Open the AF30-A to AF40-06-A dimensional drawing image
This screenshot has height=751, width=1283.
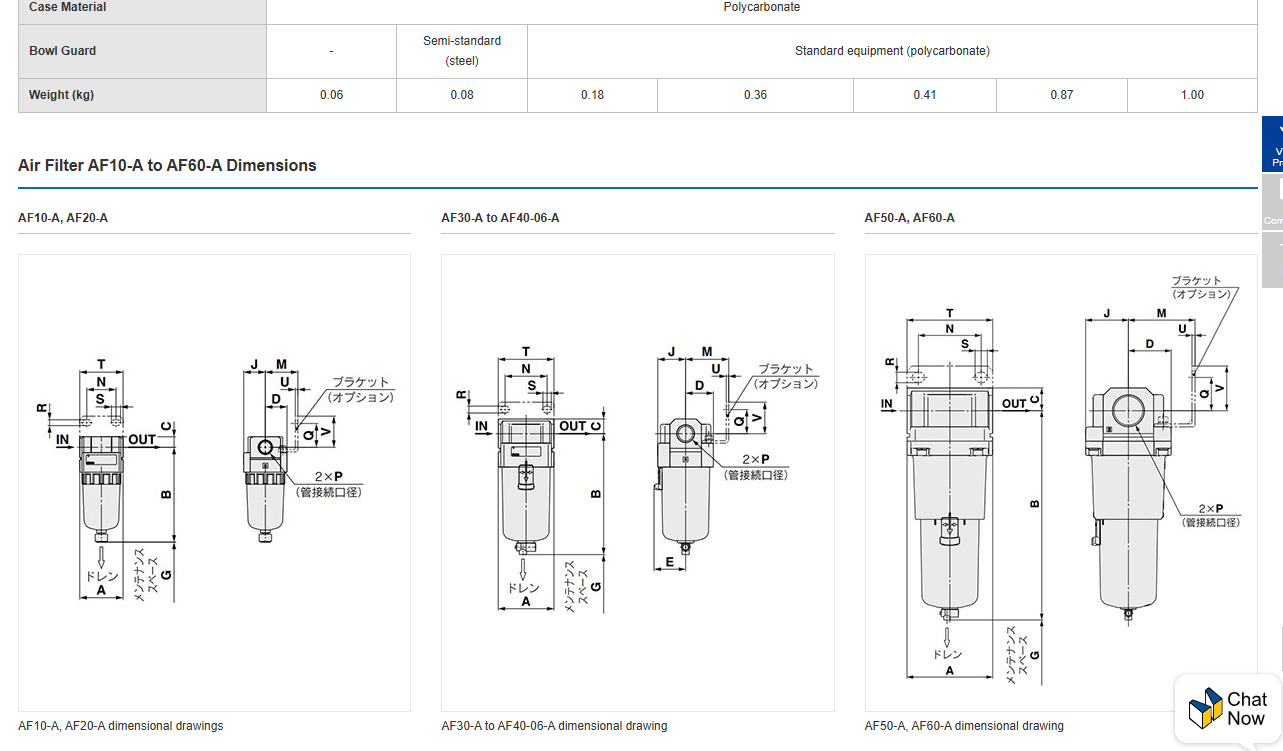coord(638,482)
